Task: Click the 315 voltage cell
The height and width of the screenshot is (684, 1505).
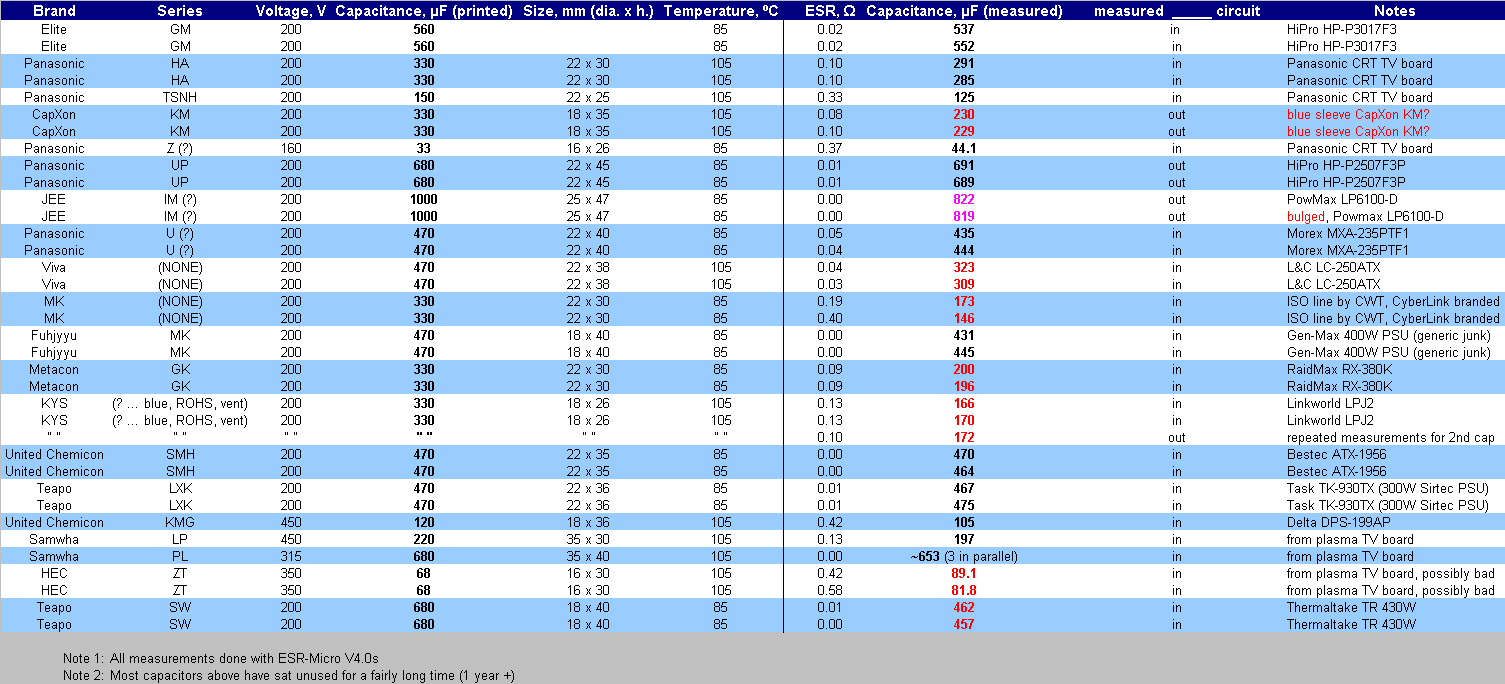Action: pos(291,556)
